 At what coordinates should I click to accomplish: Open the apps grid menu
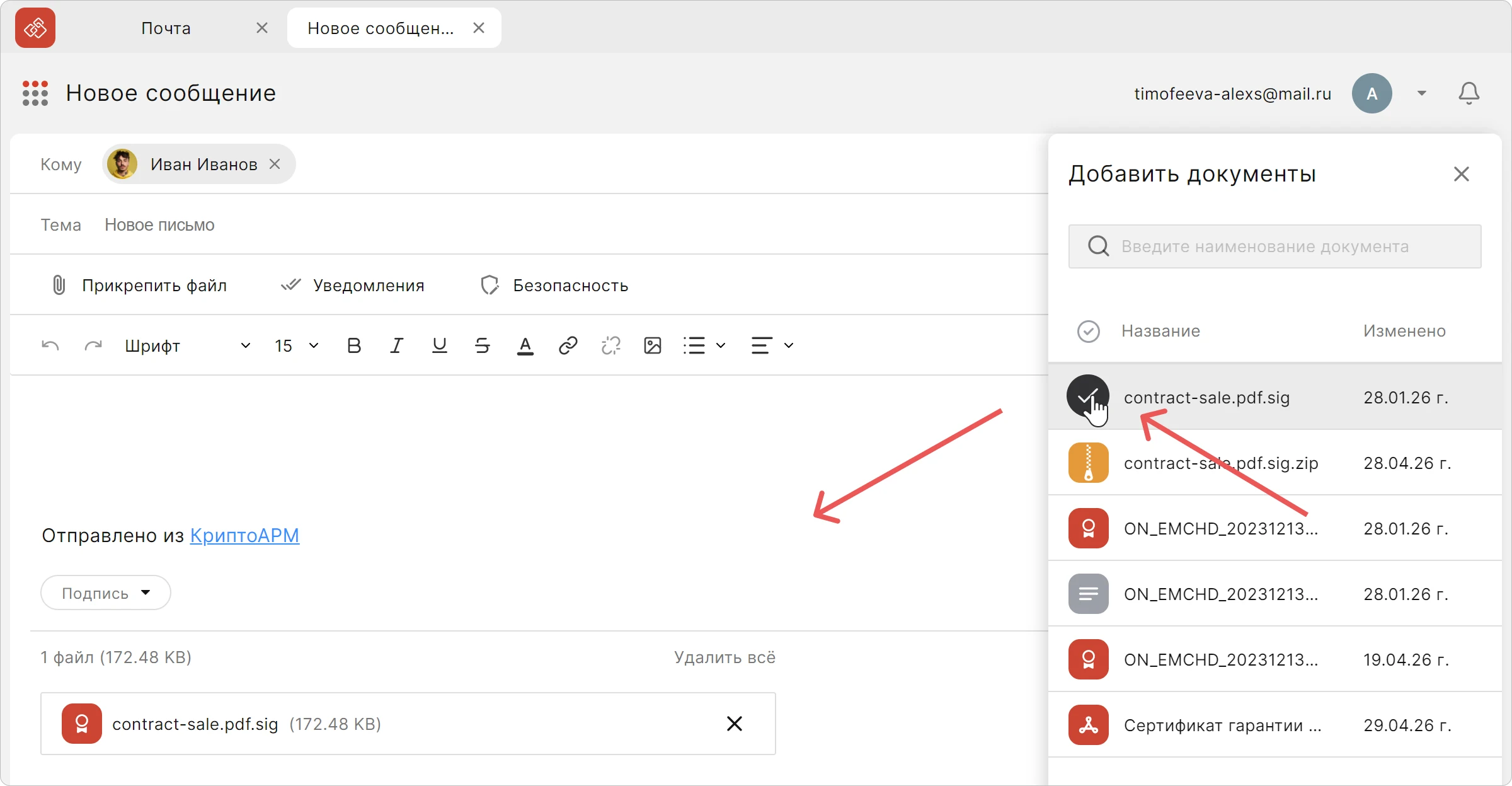[35, 93]
